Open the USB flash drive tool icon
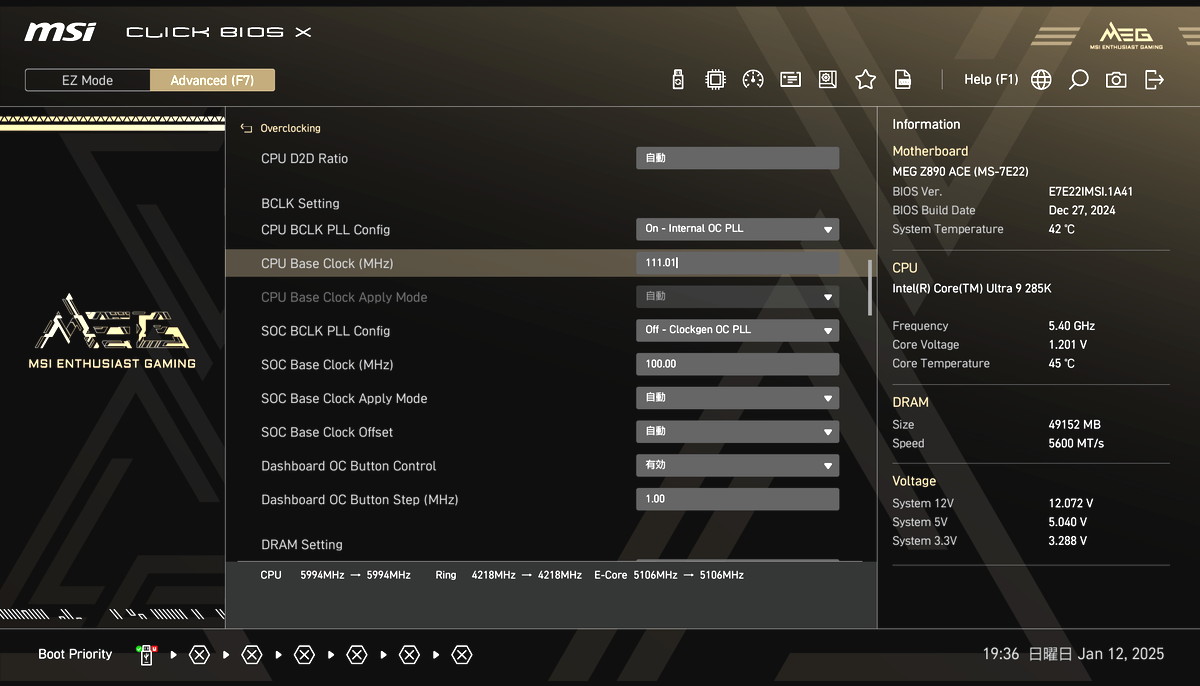1200x686 pixels. (678, 80)
